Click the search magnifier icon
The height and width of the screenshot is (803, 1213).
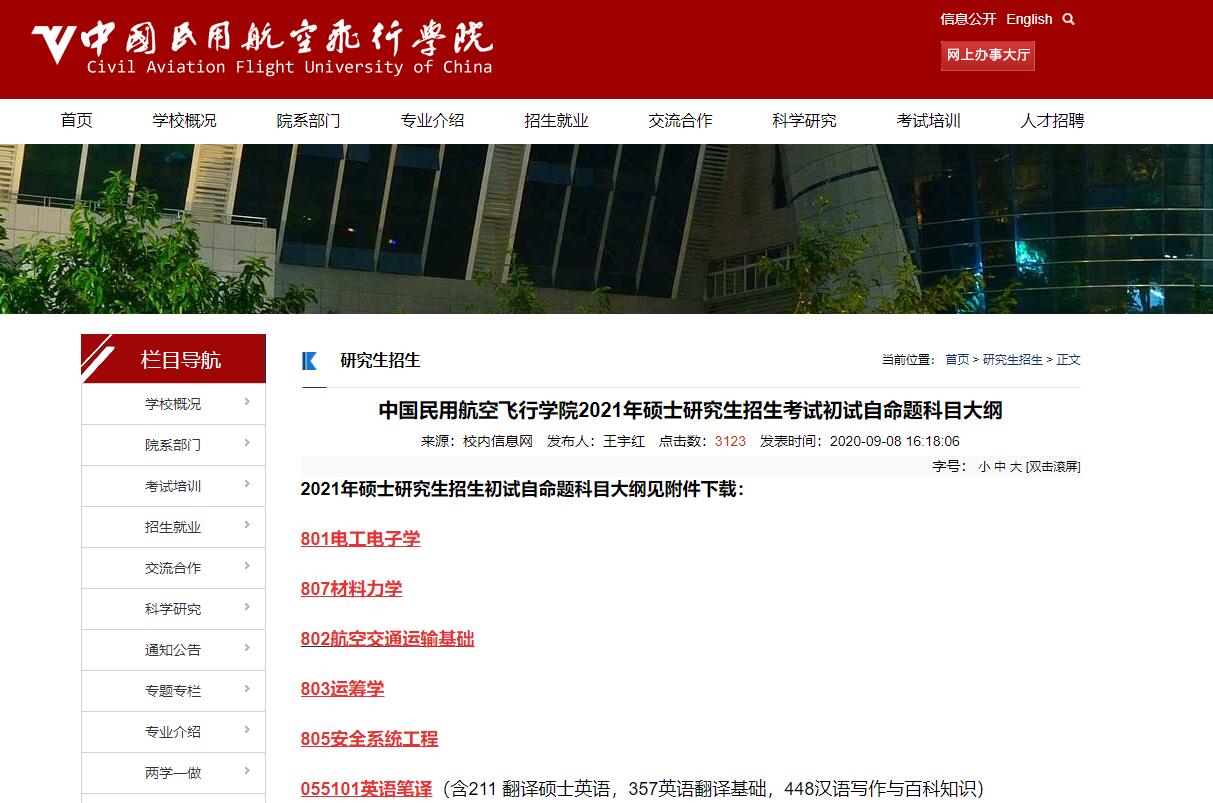point(1068,19)
